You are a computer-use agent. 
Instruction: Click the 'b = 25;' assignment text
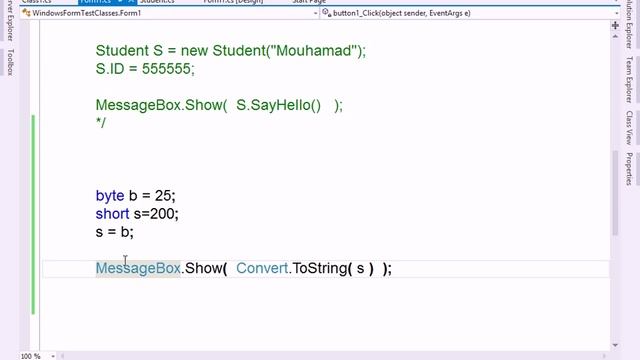(x=152, y=196)
